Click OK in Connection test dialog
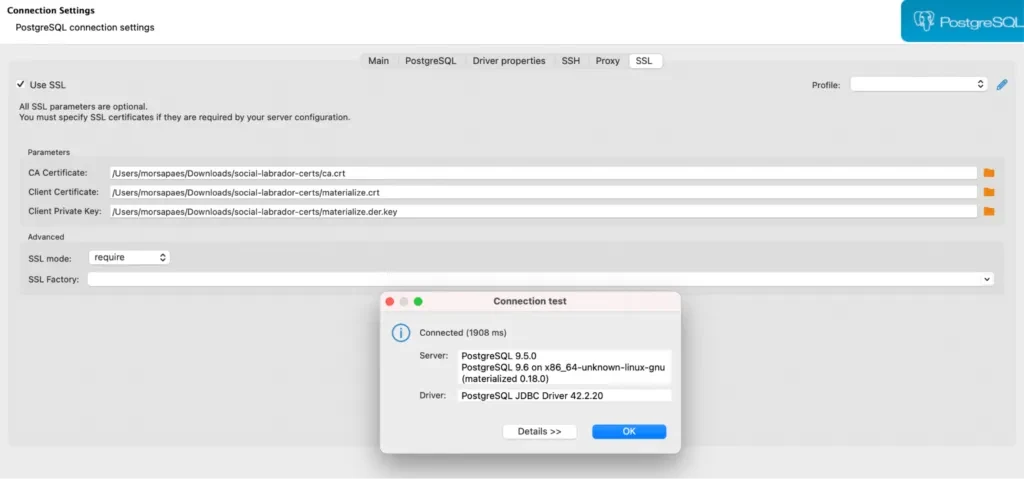Image resolution: width=1024 pixels, height=479 pixels. pos(629,431)
